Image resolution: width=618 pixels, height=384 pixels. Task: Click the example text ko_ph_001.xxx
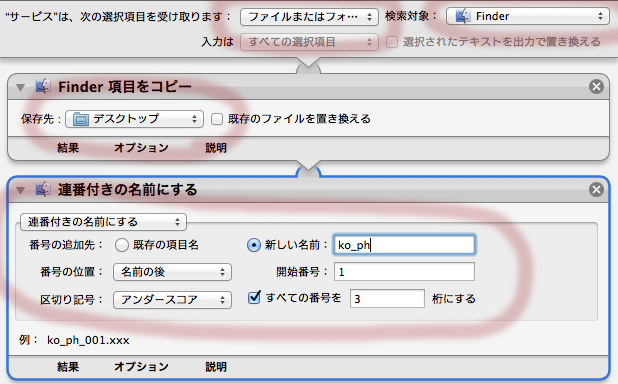(88, 340)
